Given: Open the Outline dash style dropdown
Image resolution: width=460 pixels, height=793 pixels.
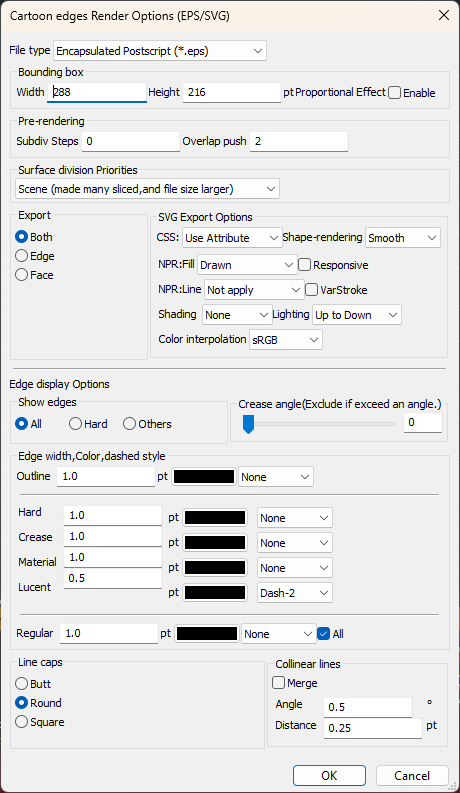Looking at the screenshot, I should pyautogui.click(x=276, y=477).
